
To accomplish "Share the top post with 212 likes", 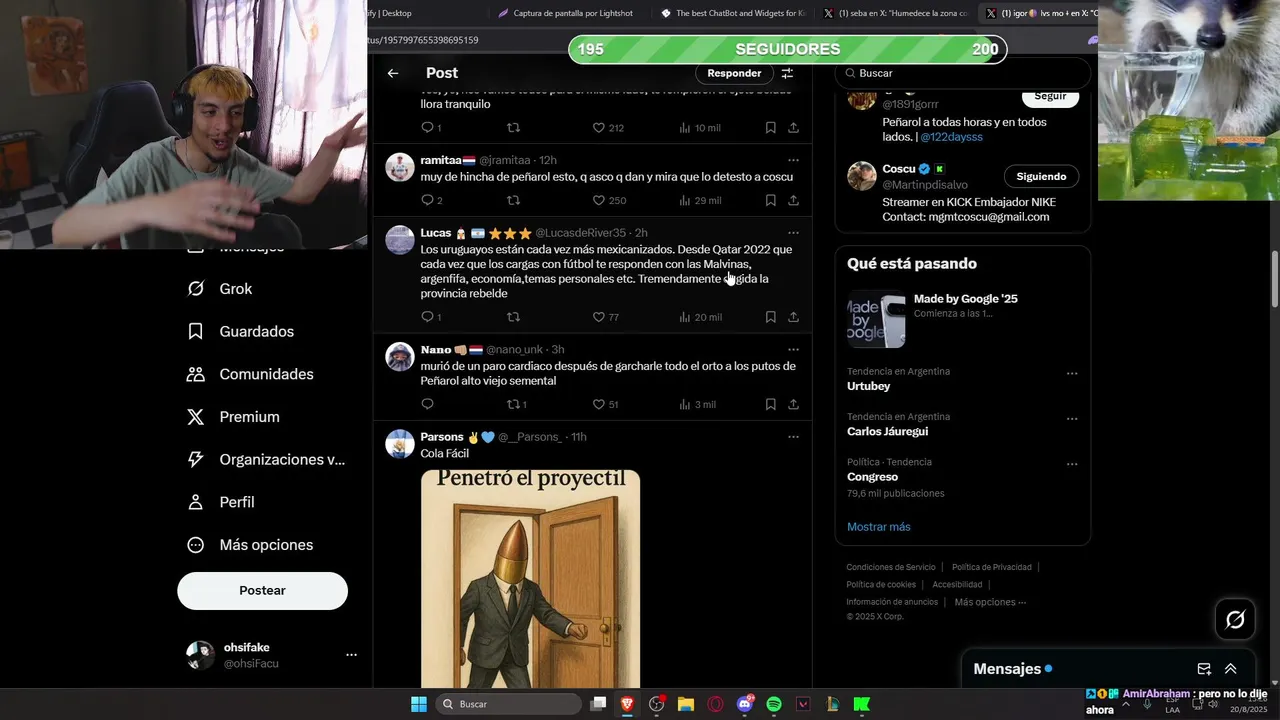I will 793,128.
